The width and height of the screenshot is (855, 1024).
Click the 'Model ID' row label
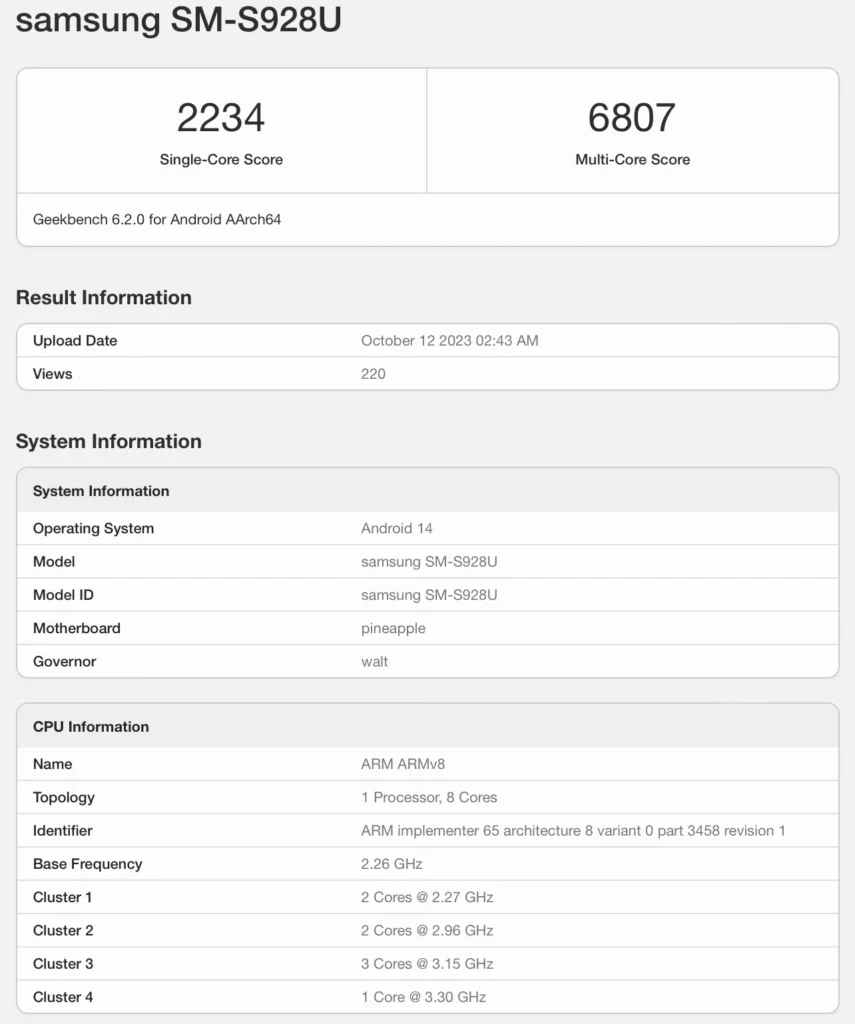pyautogui.click(x=63, y=595)
